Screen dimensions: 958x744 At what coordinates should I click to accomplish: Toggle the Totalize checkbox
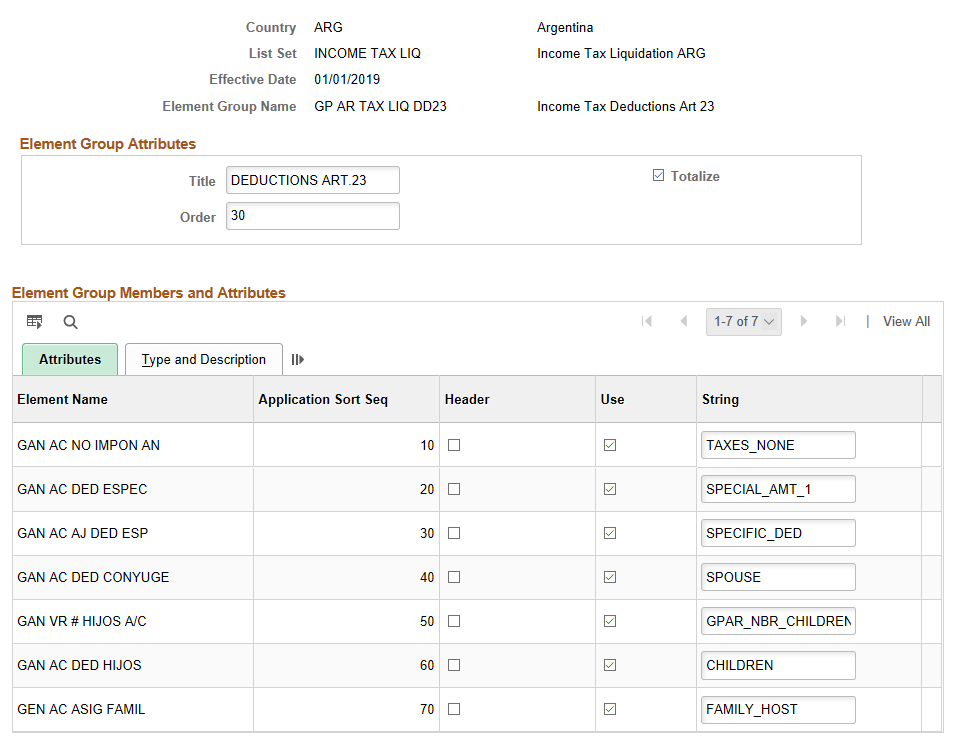(x=658, y=175)
